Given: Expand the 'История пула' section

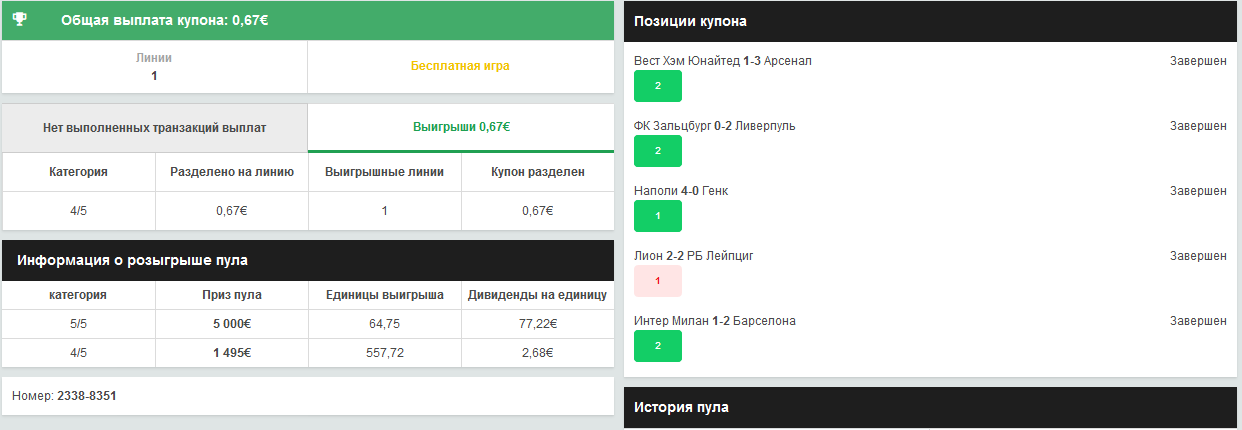Looking at the screenshot, I should click(930, 408).
